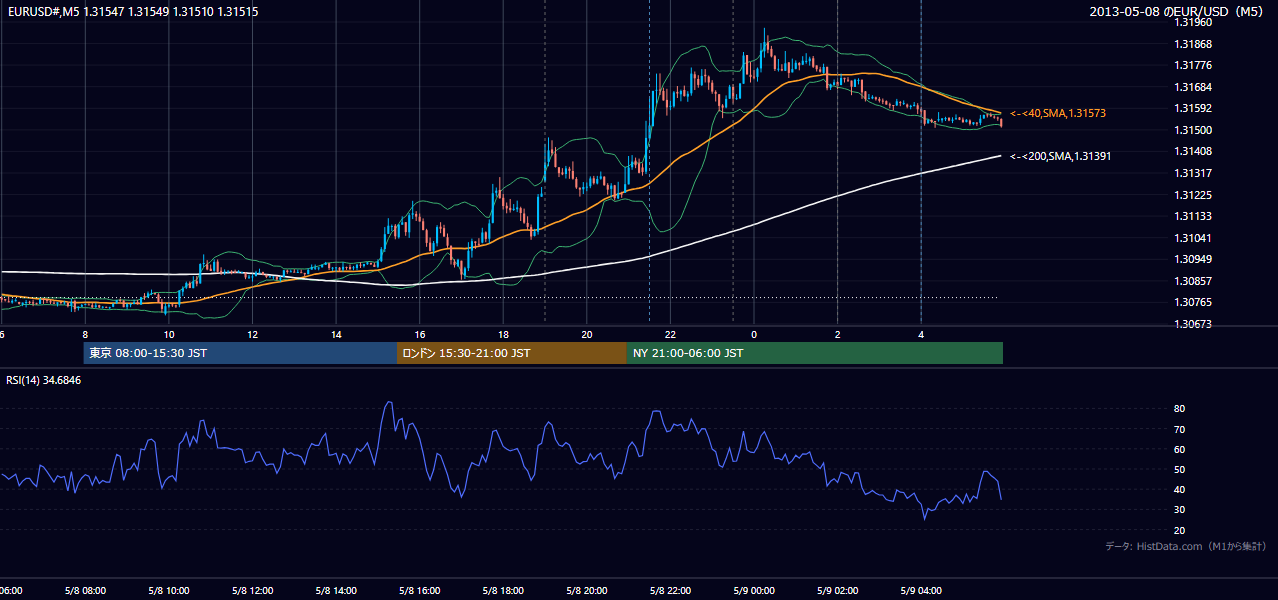This screenshot has width=1278, height=600.
Task: Click hour label 16 under the price chart
Action: click(420, 334)
